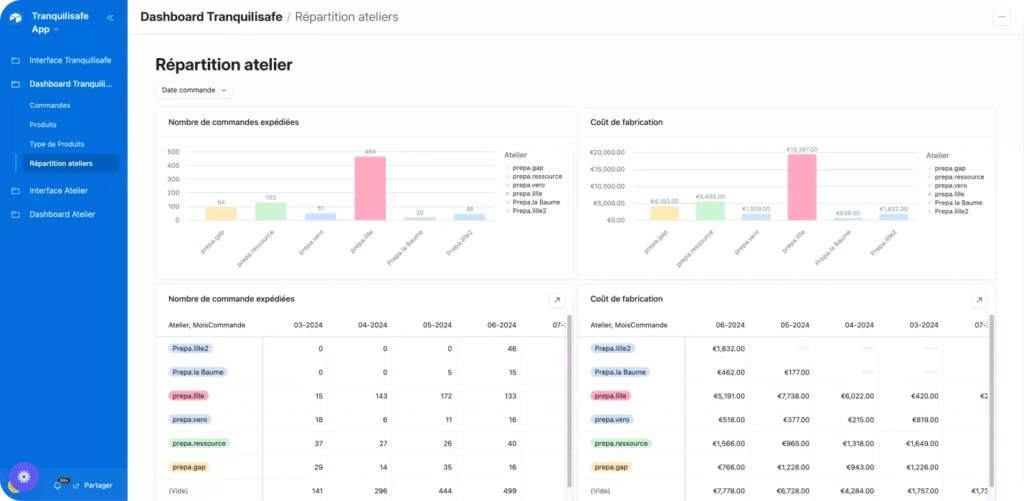Screen dimensions: 1024x501
Task: Click 03-2024 column header in orders table
Action: click(308, 325)
